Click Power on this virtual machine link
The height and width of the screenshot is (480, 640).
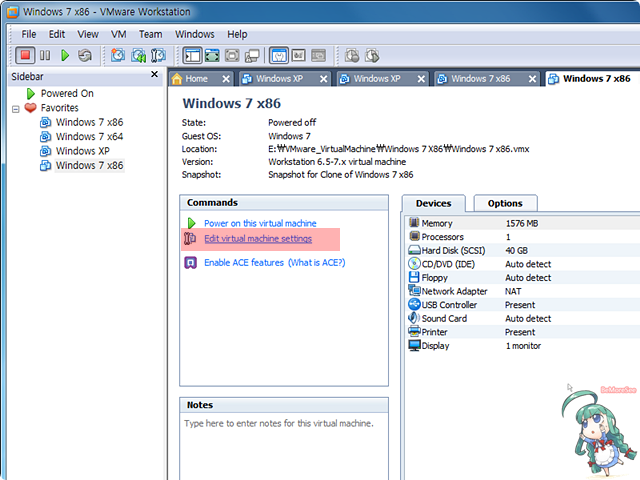click(260, 223)
